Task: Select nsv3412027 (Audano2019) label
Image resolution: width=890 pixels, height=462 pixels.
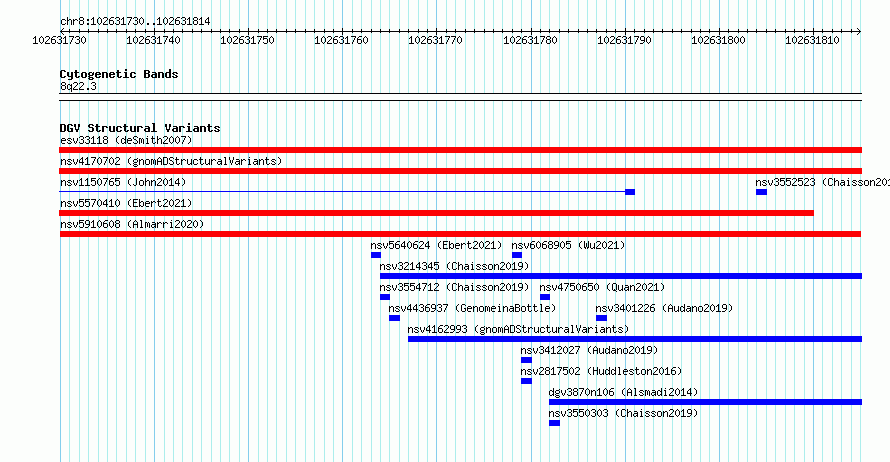Action: [x=589, y=350]
